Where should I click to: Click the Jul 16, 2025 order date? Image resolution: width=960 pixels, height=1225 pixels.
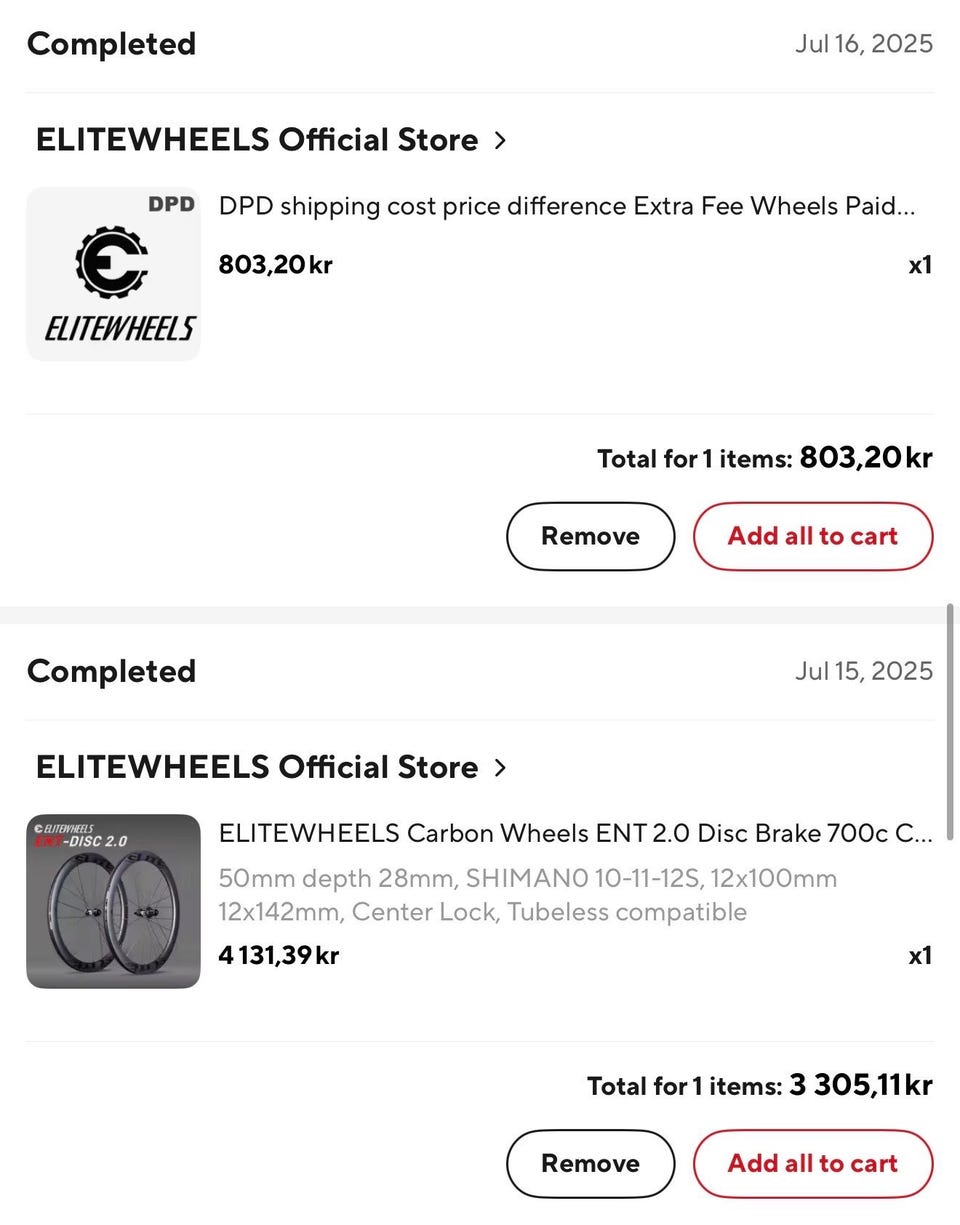pos(864,44)
